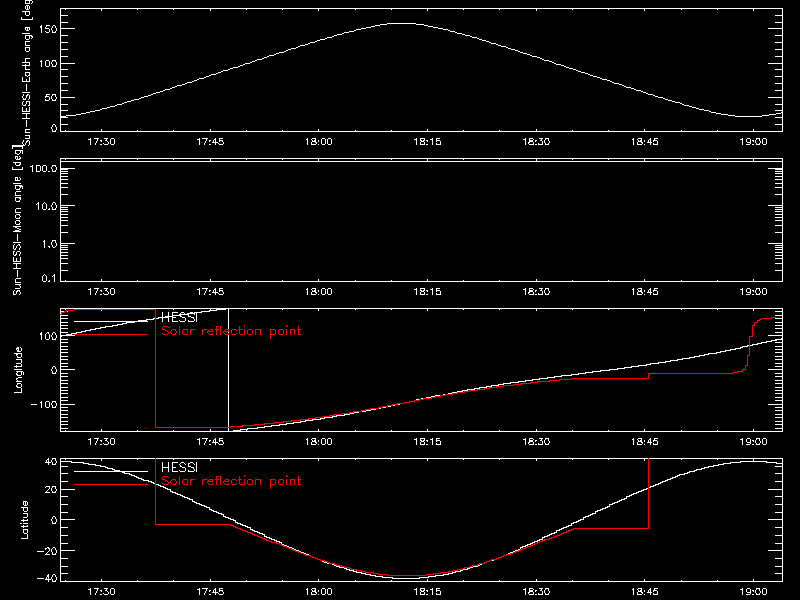
Task: Click the -20 tick in Latitude plot
Action: [47, 551]
